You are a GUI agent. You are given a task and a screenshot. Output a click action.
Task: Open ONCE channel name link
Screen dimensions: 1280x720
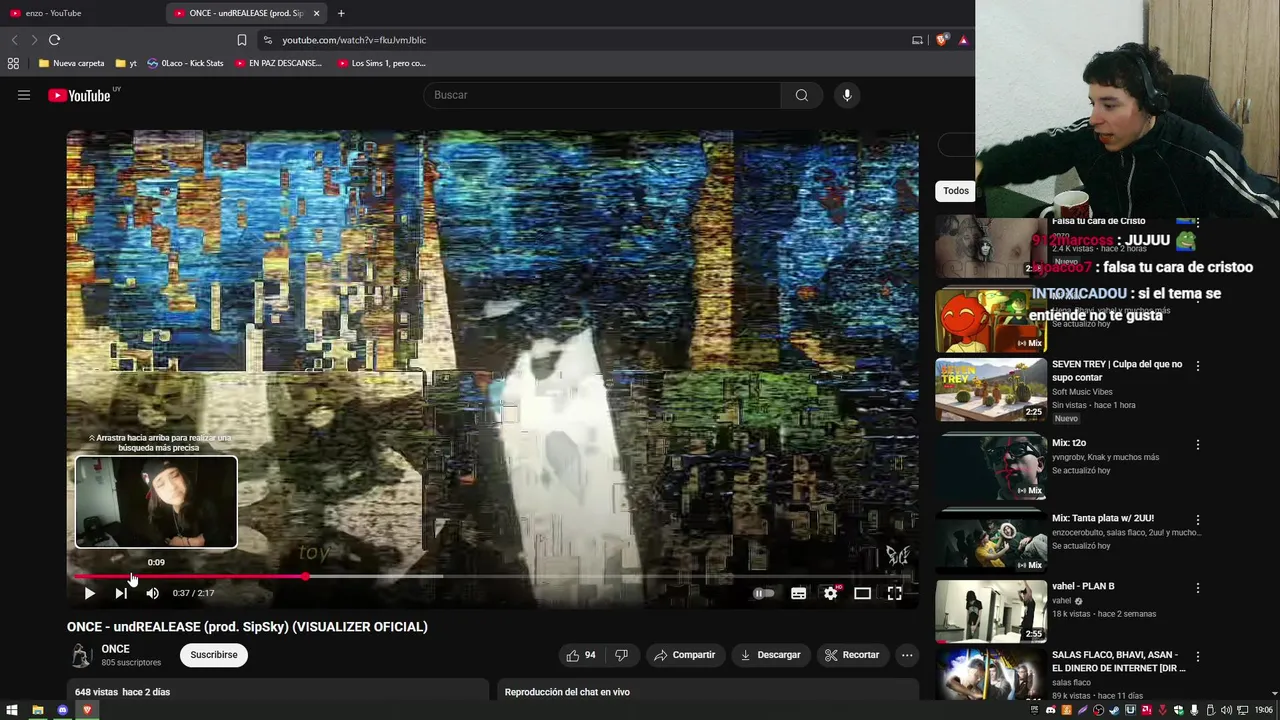coord(115,649)
